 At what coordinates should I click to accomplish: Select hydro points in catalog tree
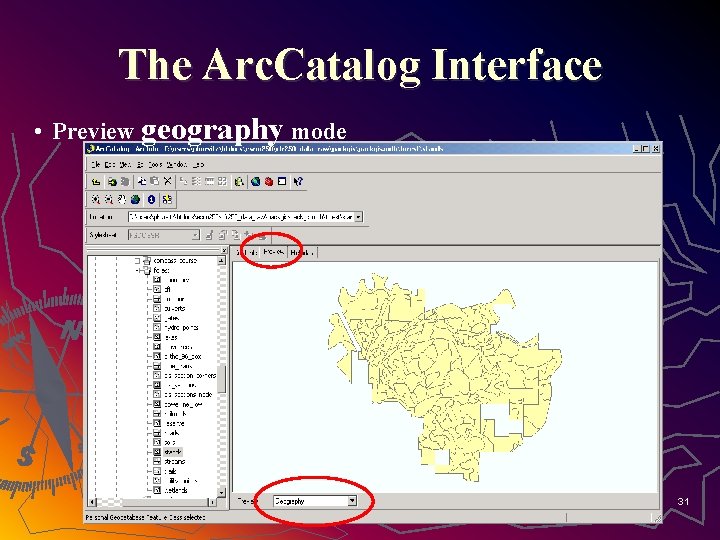pos(181,327)
